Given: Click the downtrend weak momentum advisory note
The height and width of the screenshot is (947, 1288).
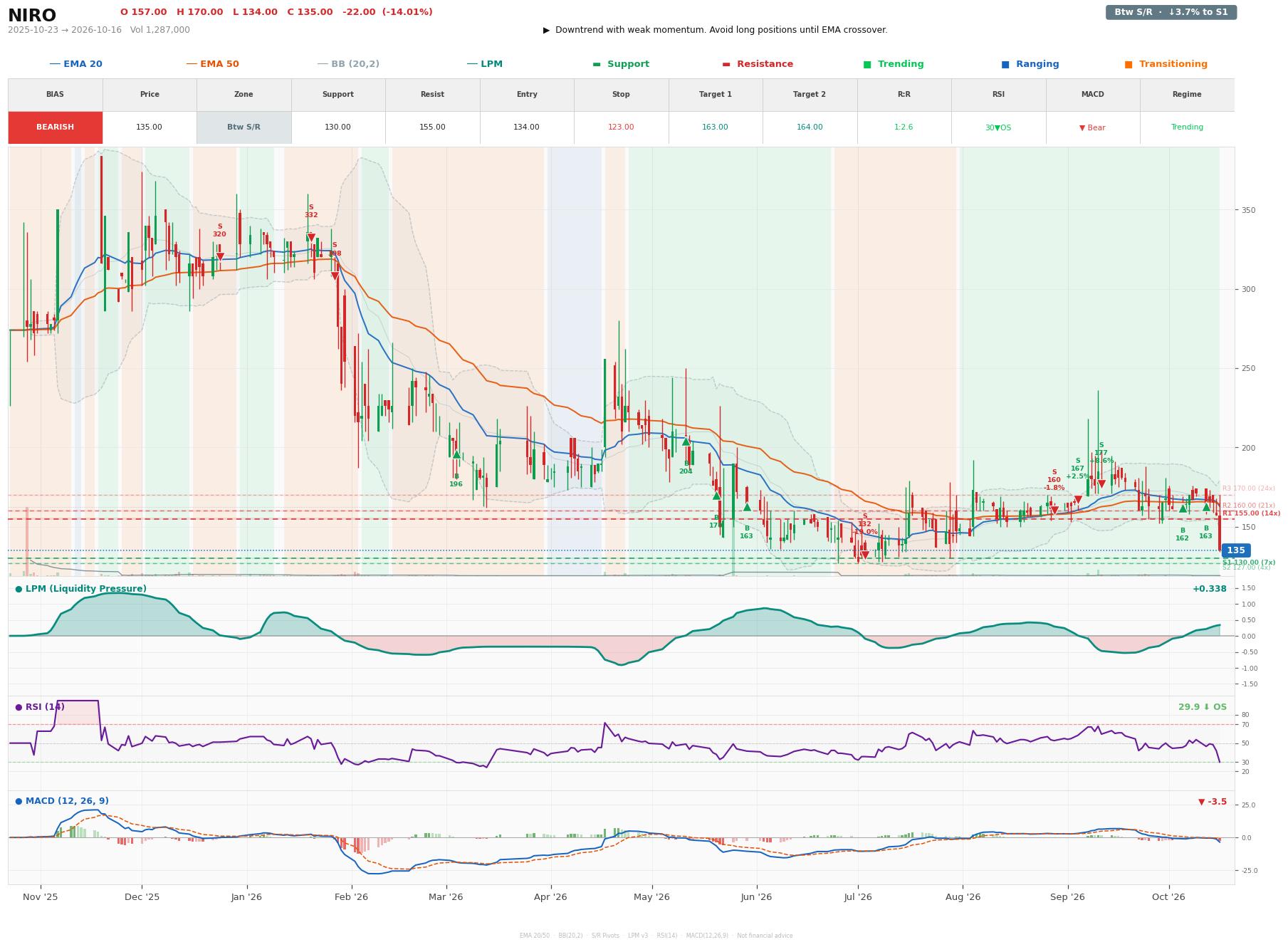Looking at the screenshot, I should click(x=716, y=30).
